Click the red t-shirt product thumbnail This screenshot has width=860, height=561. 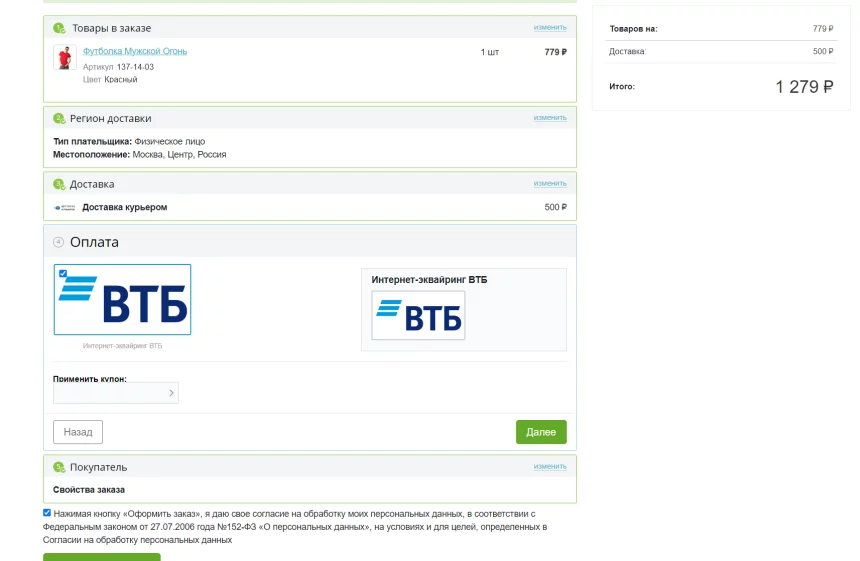click(65, 58)
